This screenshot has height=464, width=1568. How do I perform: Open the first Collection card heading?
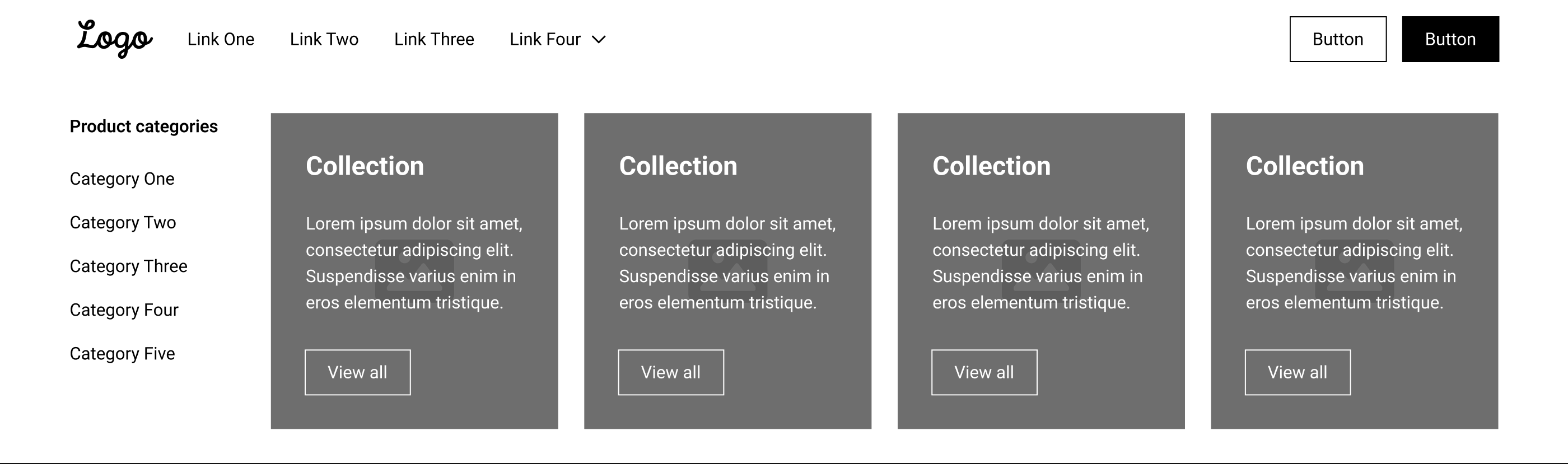pos(365,166)
